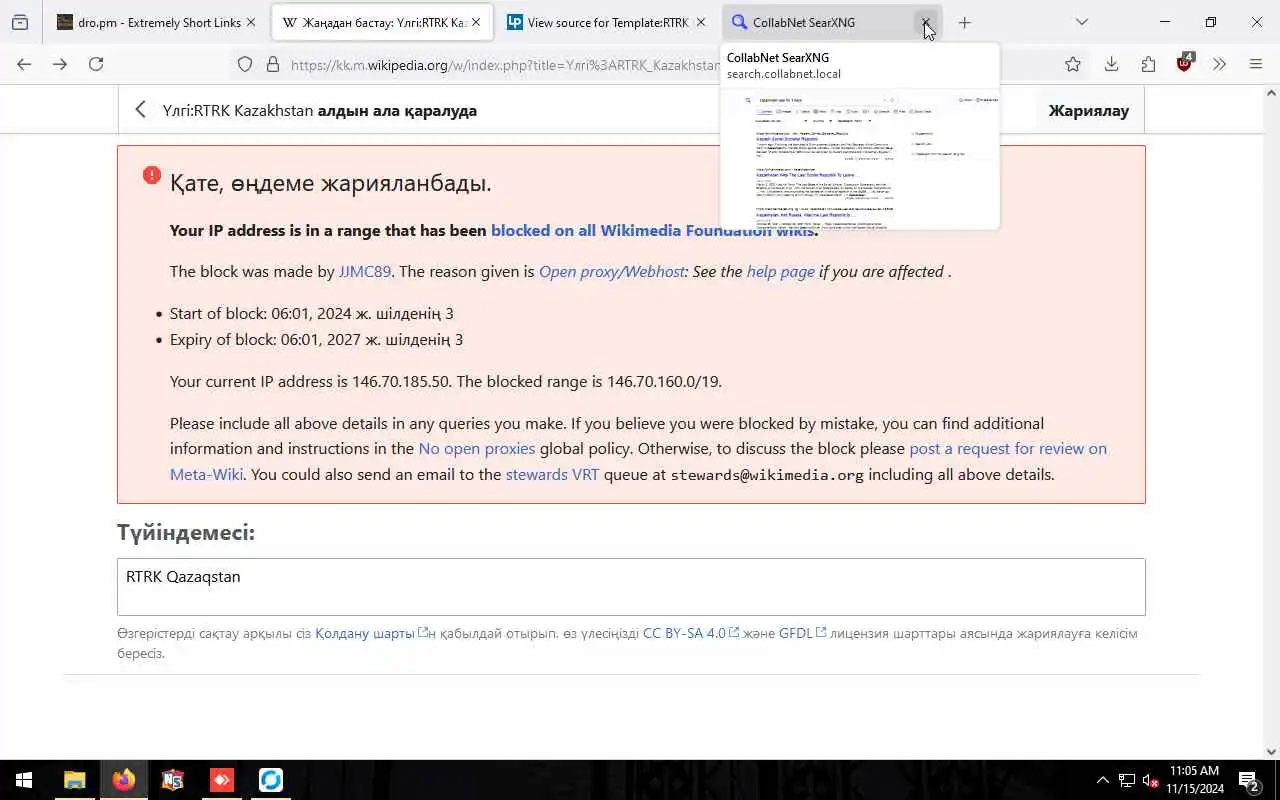The height and width of the screenshot is (800, 1280).
Task: Open network status tray icon
Action: click(1127, 780)
